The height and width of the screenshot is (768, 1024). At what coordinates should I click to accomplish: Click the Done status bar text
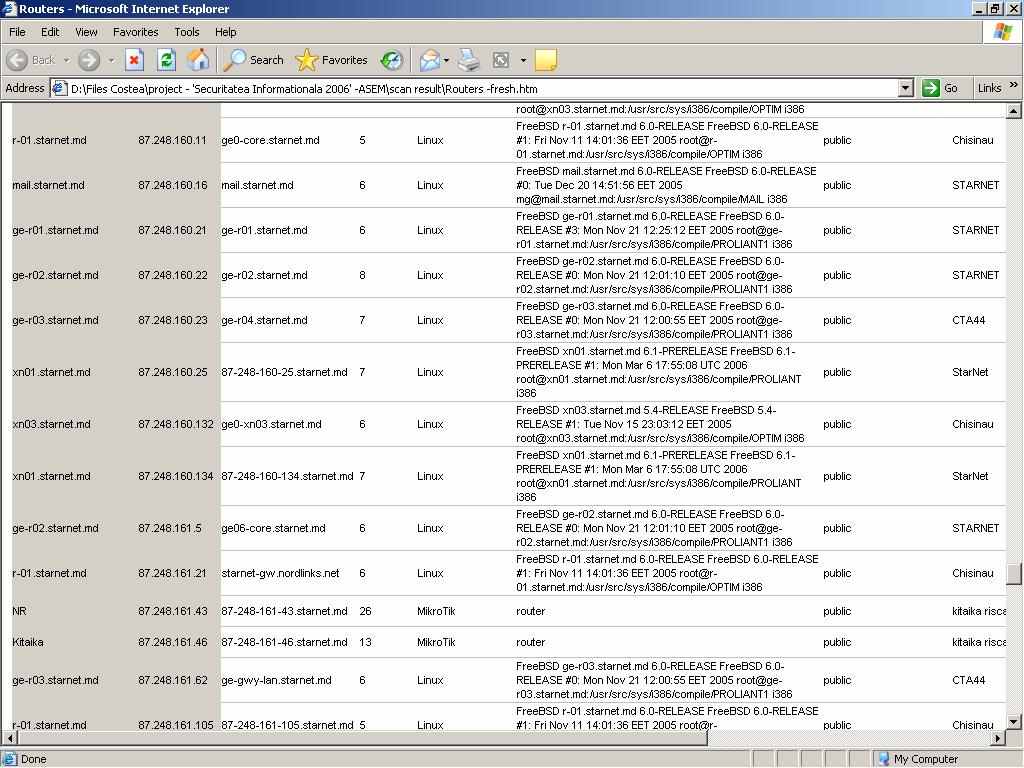pos(33,759)
